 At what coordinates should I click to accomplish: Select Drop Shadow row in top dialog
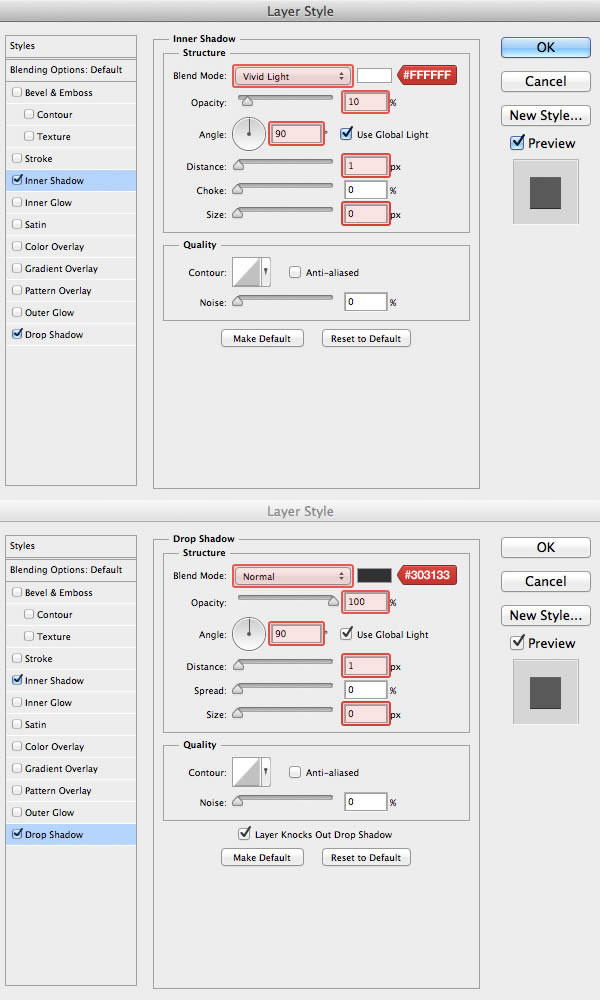(x=71, y=335)
